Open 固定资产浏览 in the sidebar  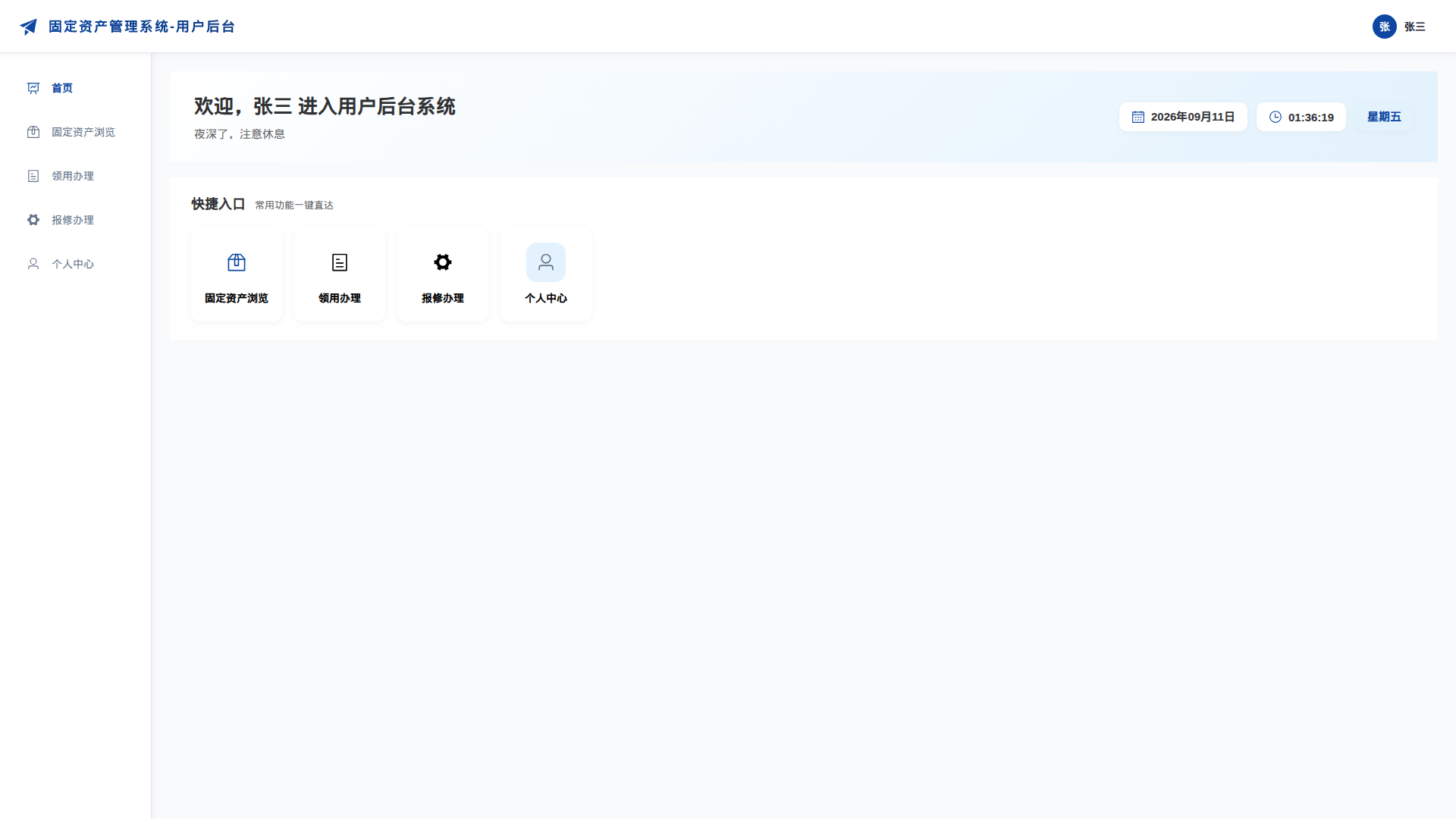click(76, 132)
